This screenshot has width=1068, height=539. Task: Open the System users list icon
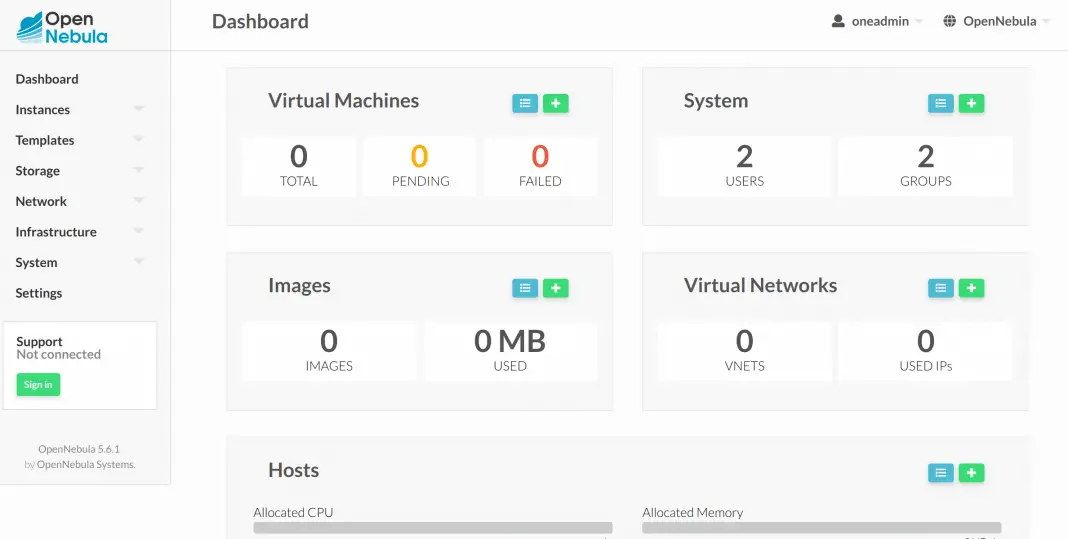tap(941, 103)
